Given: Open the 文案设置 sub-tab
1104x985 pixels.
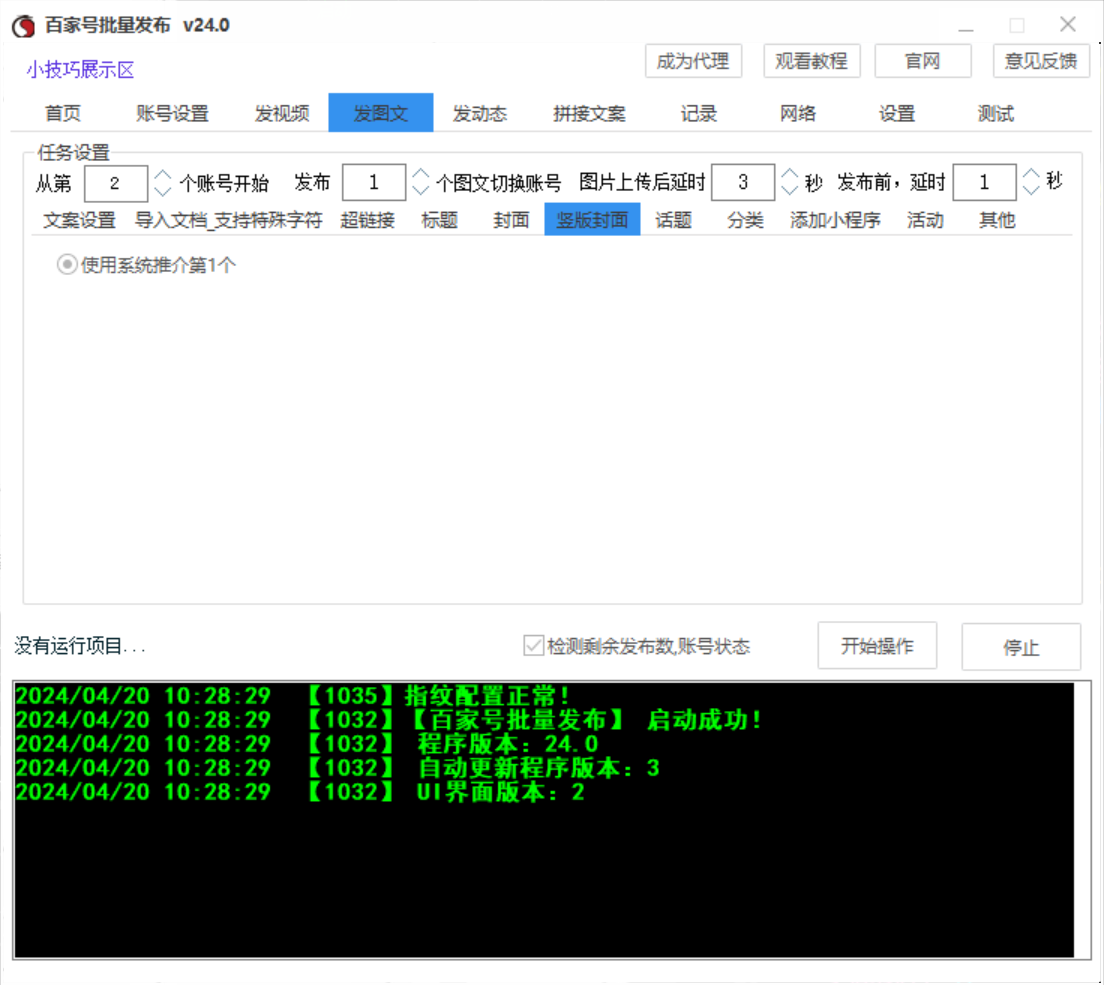Looking at the screenshot, I should click(80, 220).
